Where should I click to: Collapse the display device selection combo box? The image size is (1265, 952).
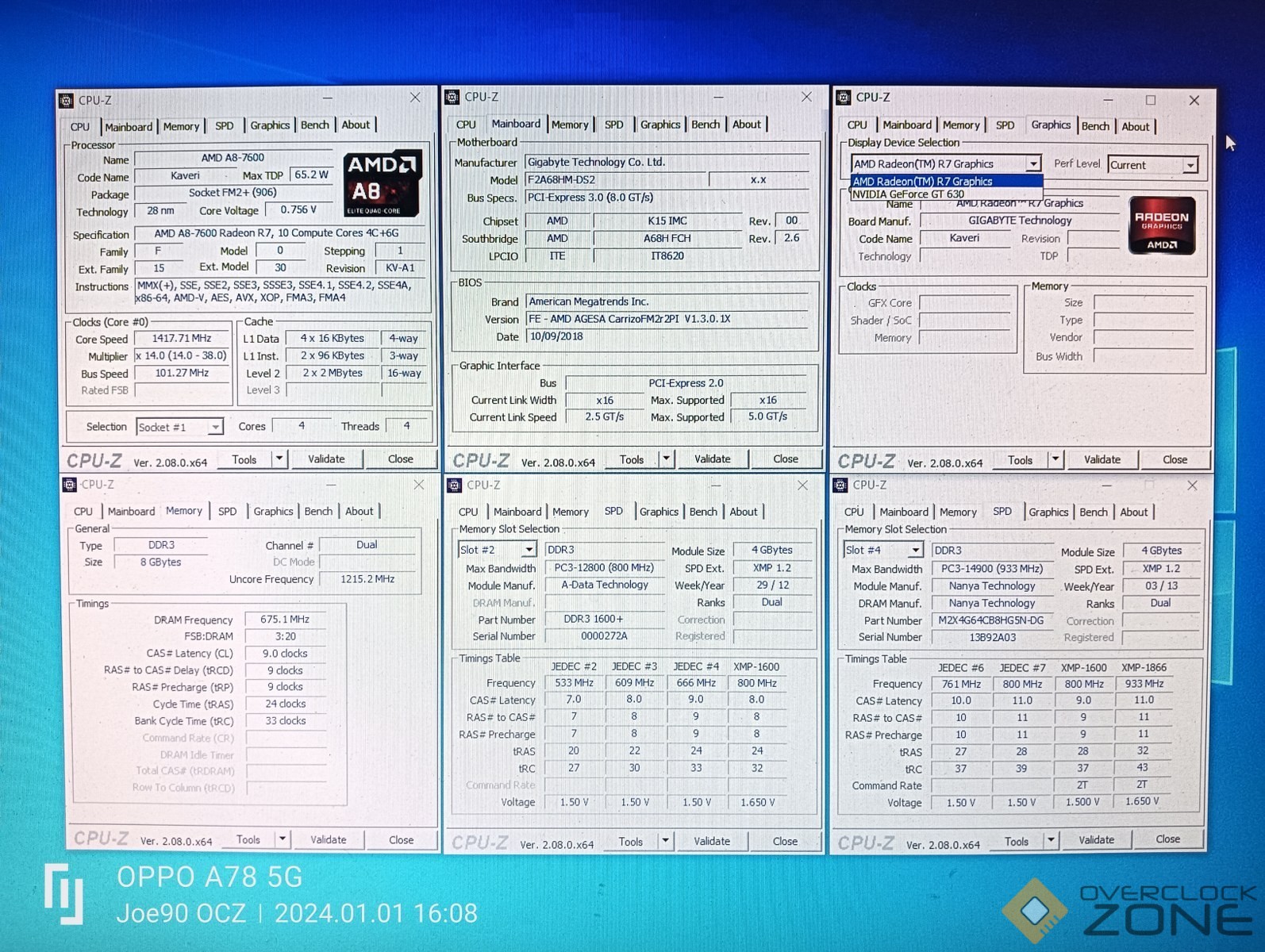(x=1032, y=163)
